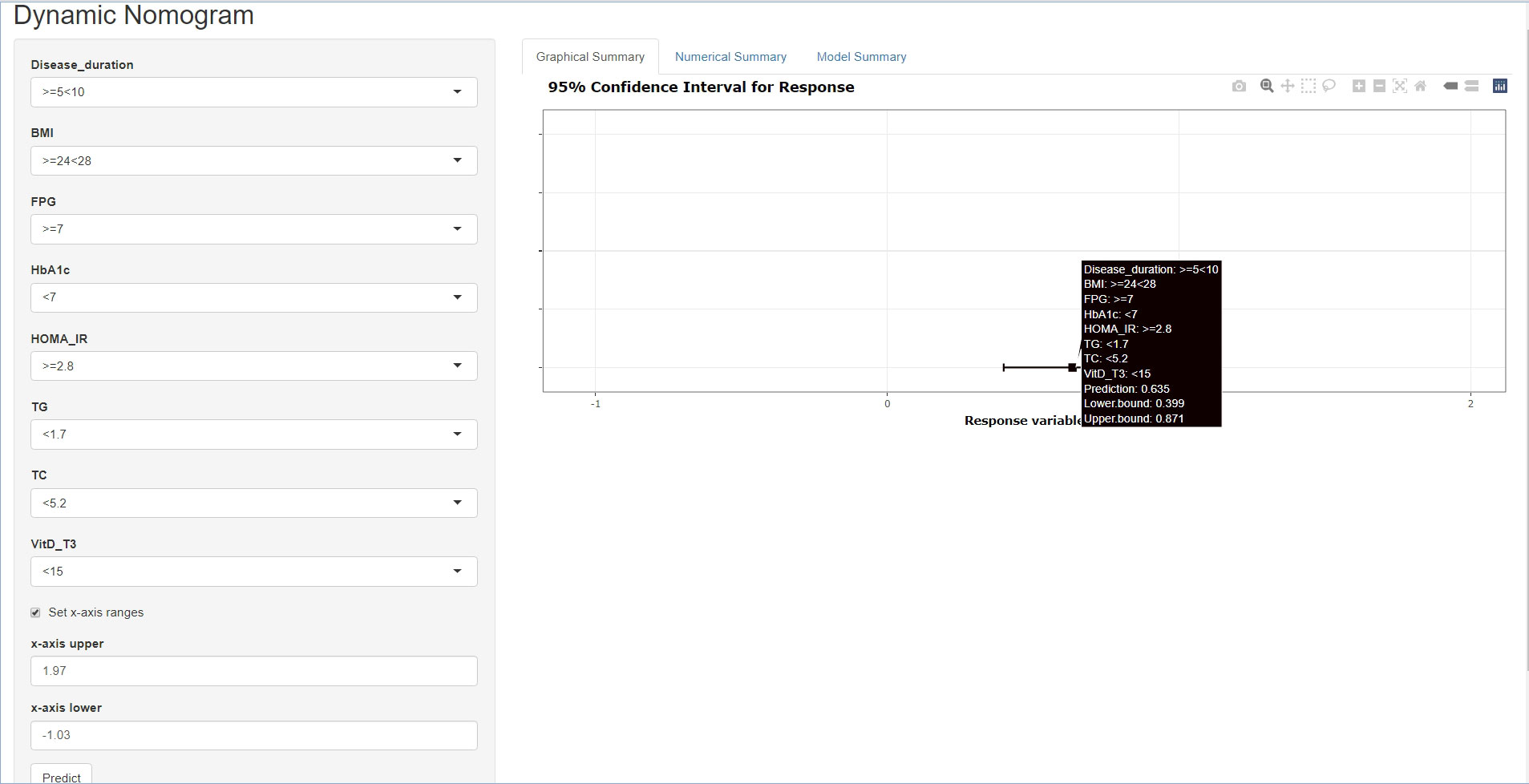The width and height of the screenshot is (1529, 784).
Task: Click the Lower.bound: 0.399 tooltip line
Action: tap(1134, 403)
